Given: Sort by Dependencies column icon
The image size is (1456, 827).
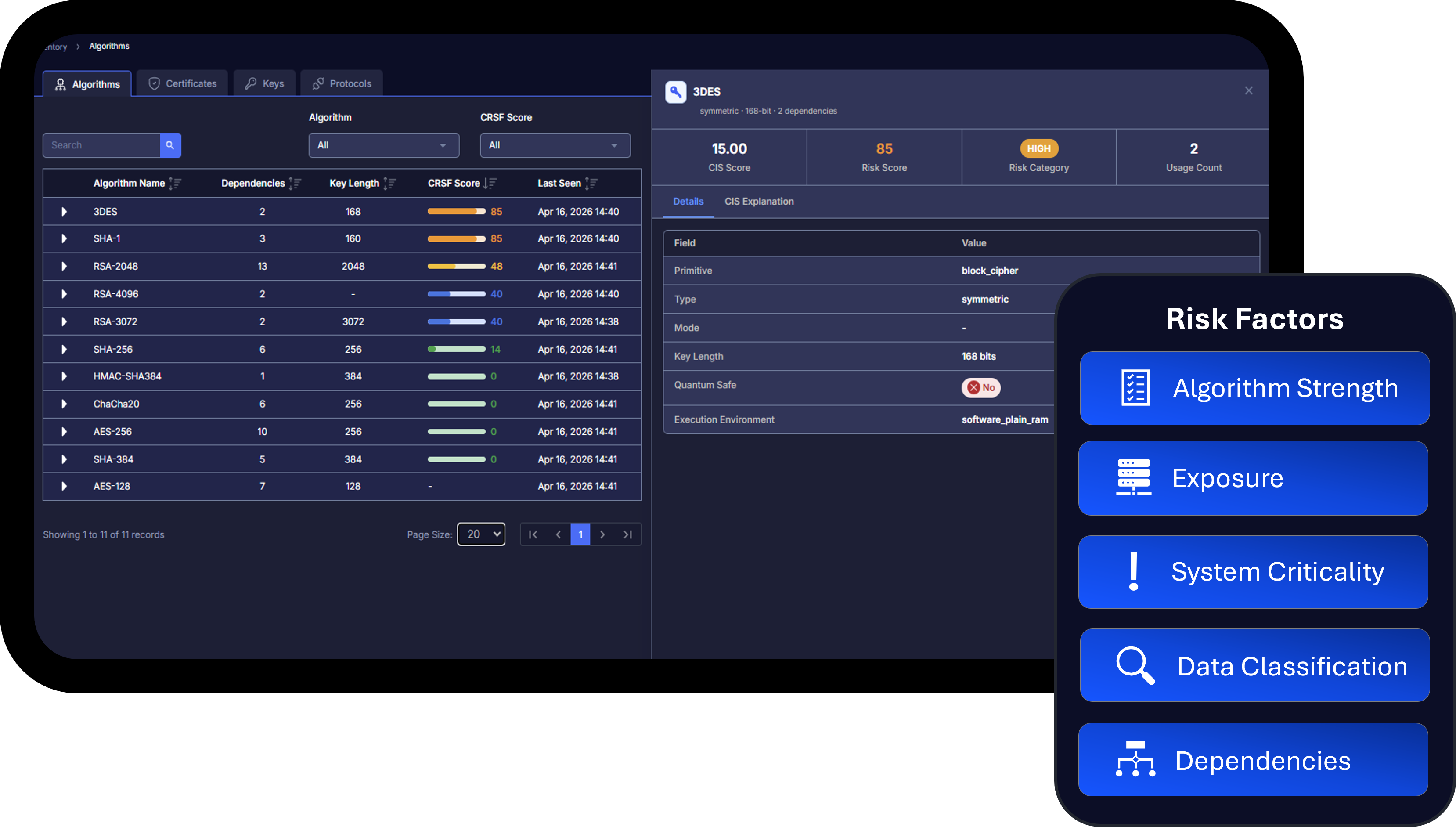Looking at the screenshot, I should point(295,183).
